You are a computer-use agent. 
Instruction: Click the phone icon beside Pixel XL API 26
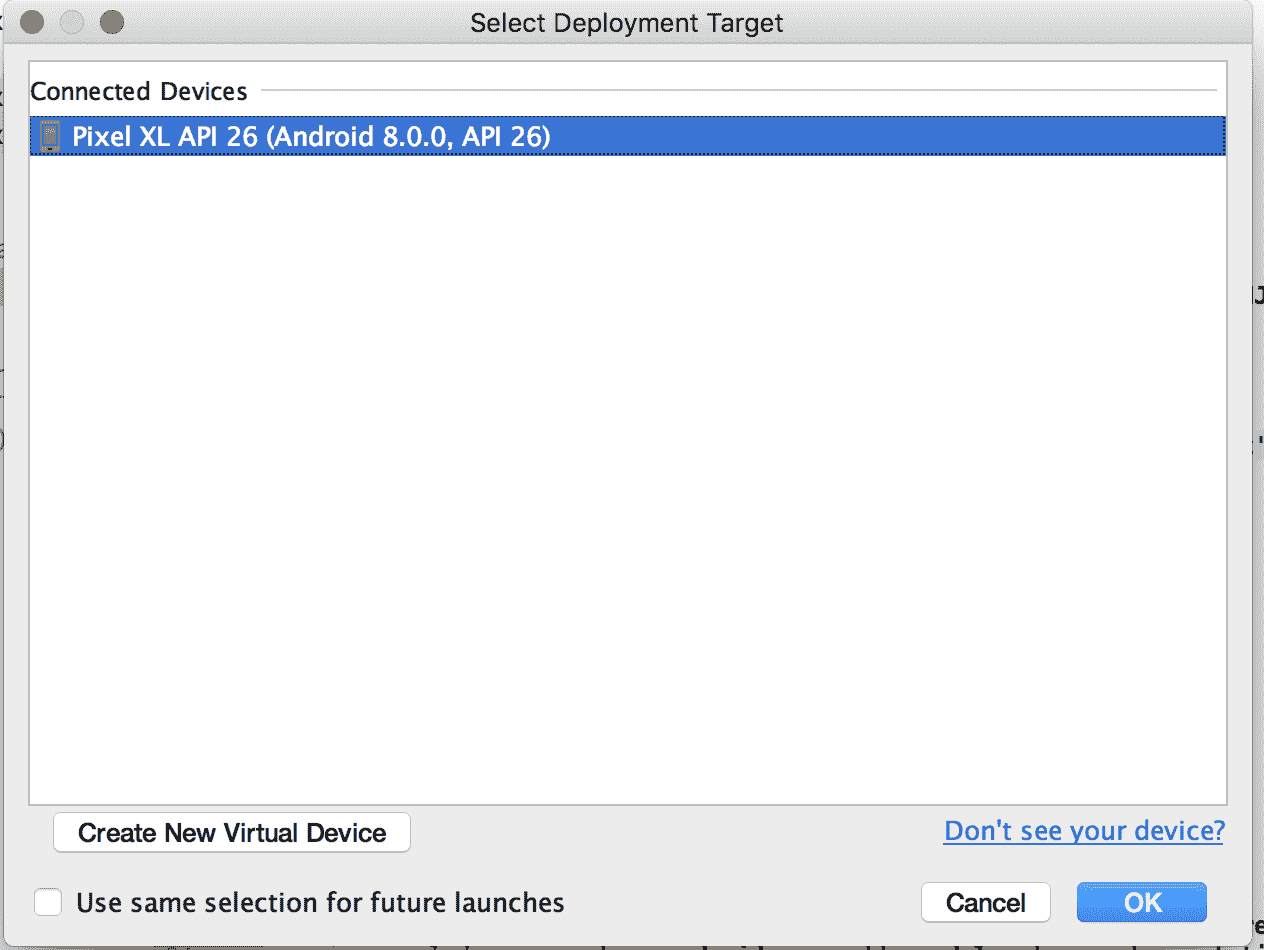49,136
